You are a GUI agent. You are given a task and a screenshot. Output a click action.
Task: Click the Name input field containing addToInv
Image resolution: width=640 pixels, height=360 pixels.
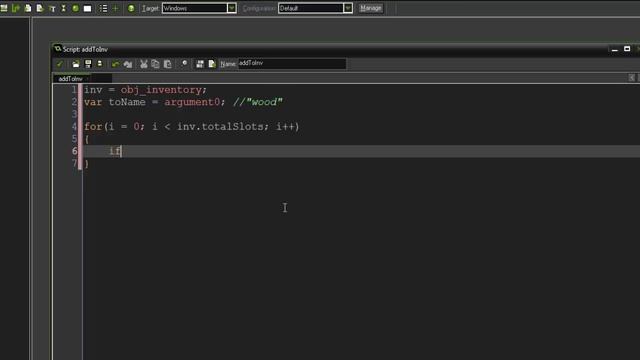292,63
